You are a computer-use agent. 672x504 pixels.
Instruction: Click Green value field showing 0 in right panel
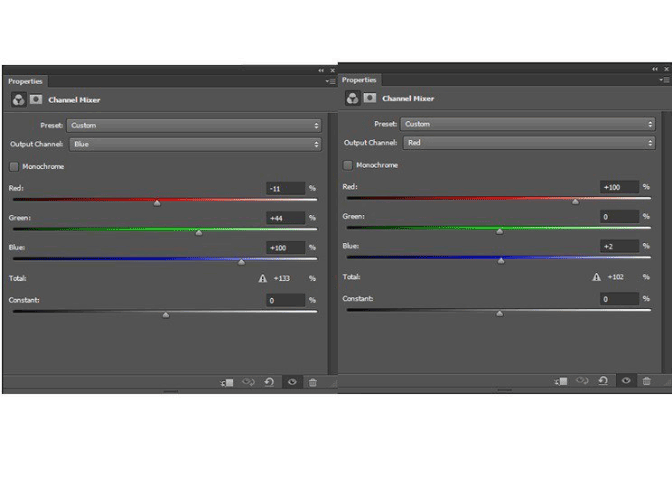coord(619,217)
